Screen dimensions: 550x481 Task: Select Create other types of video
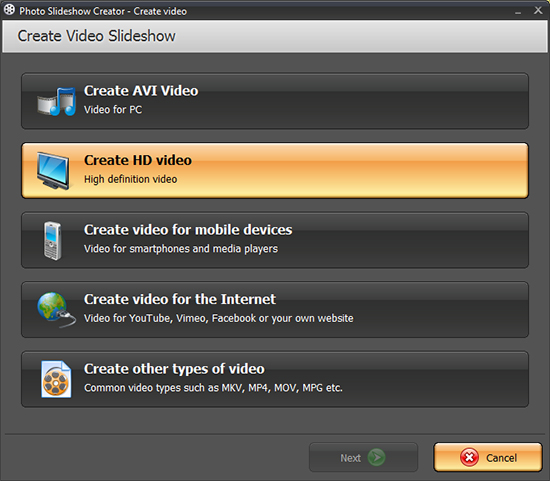[275, 379]
